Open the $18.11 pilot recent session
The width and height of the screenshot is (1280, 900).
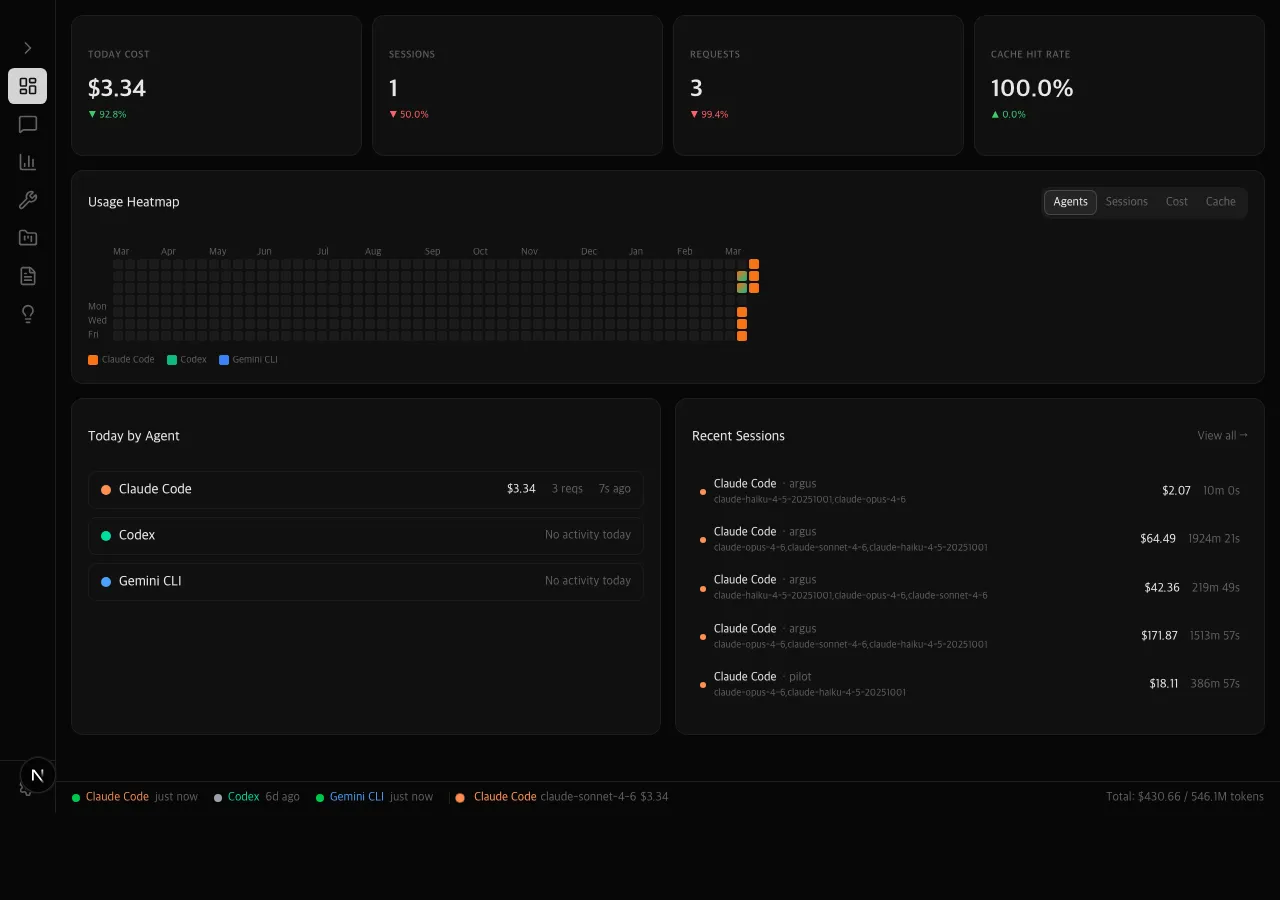[x=970, y=684]
